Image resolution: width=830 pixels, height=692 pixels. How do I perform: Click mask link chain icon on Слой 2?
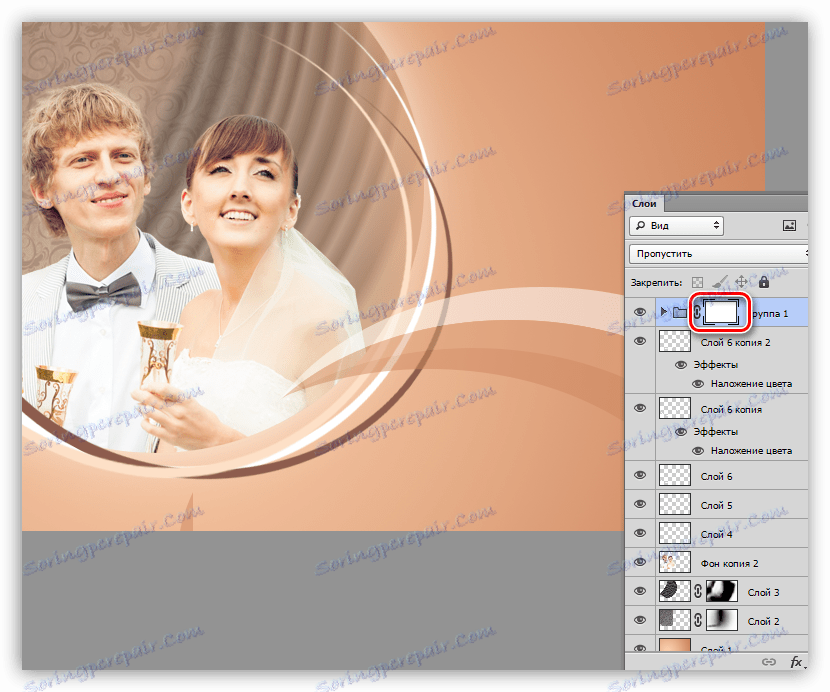(698, 620)
